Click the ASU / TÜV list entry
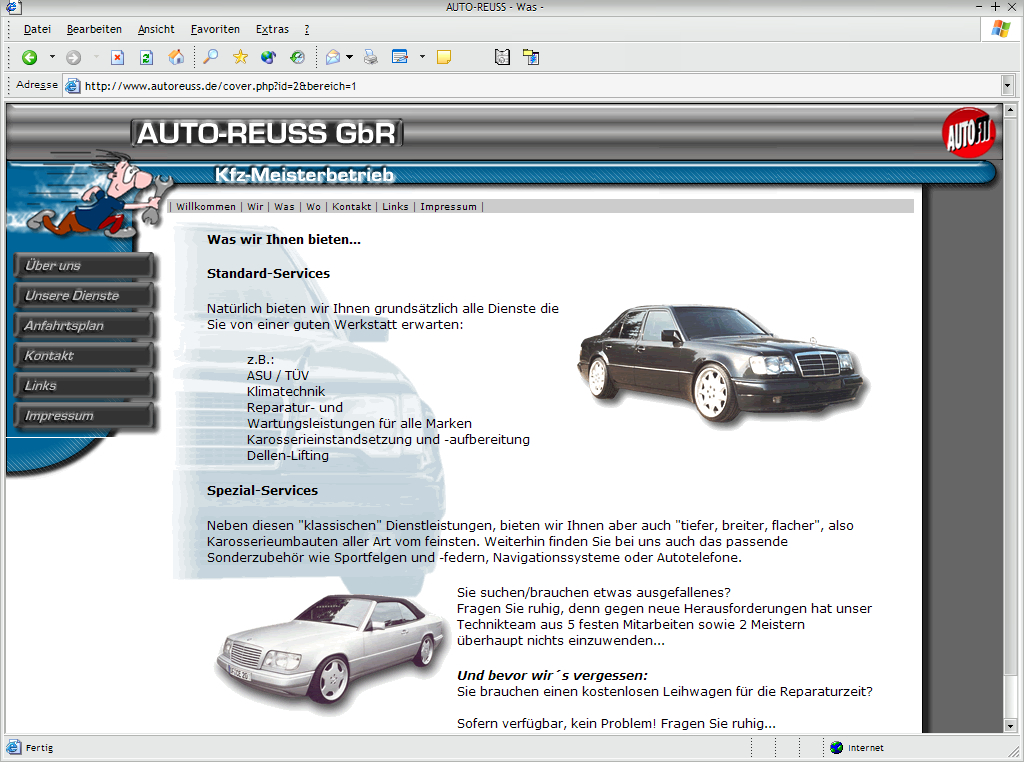The image size is (1024, 768). pyautogui.click(x=278, y=376)
